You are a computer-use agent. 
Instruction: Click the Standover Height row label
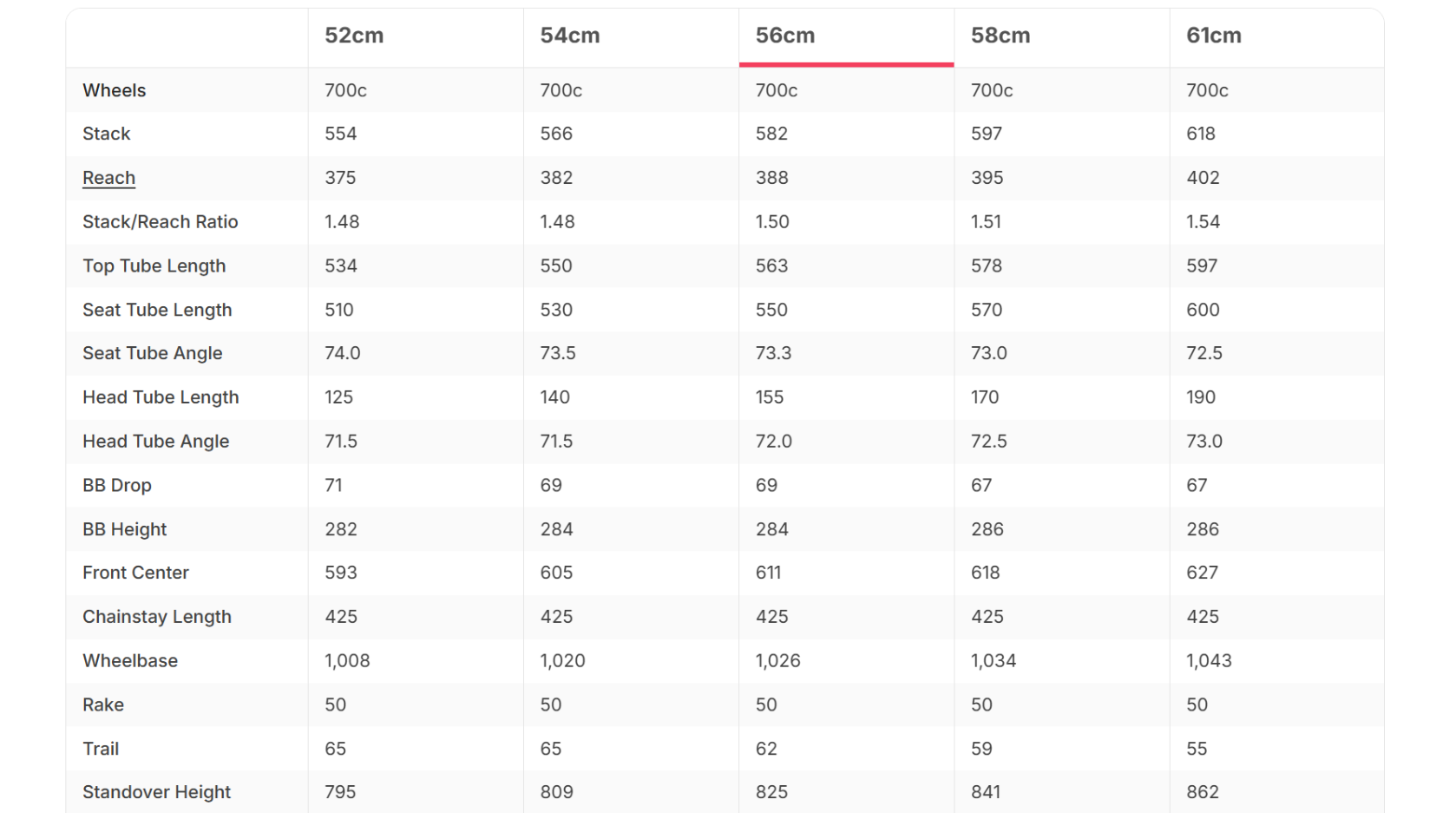click(x=156, y=792)
